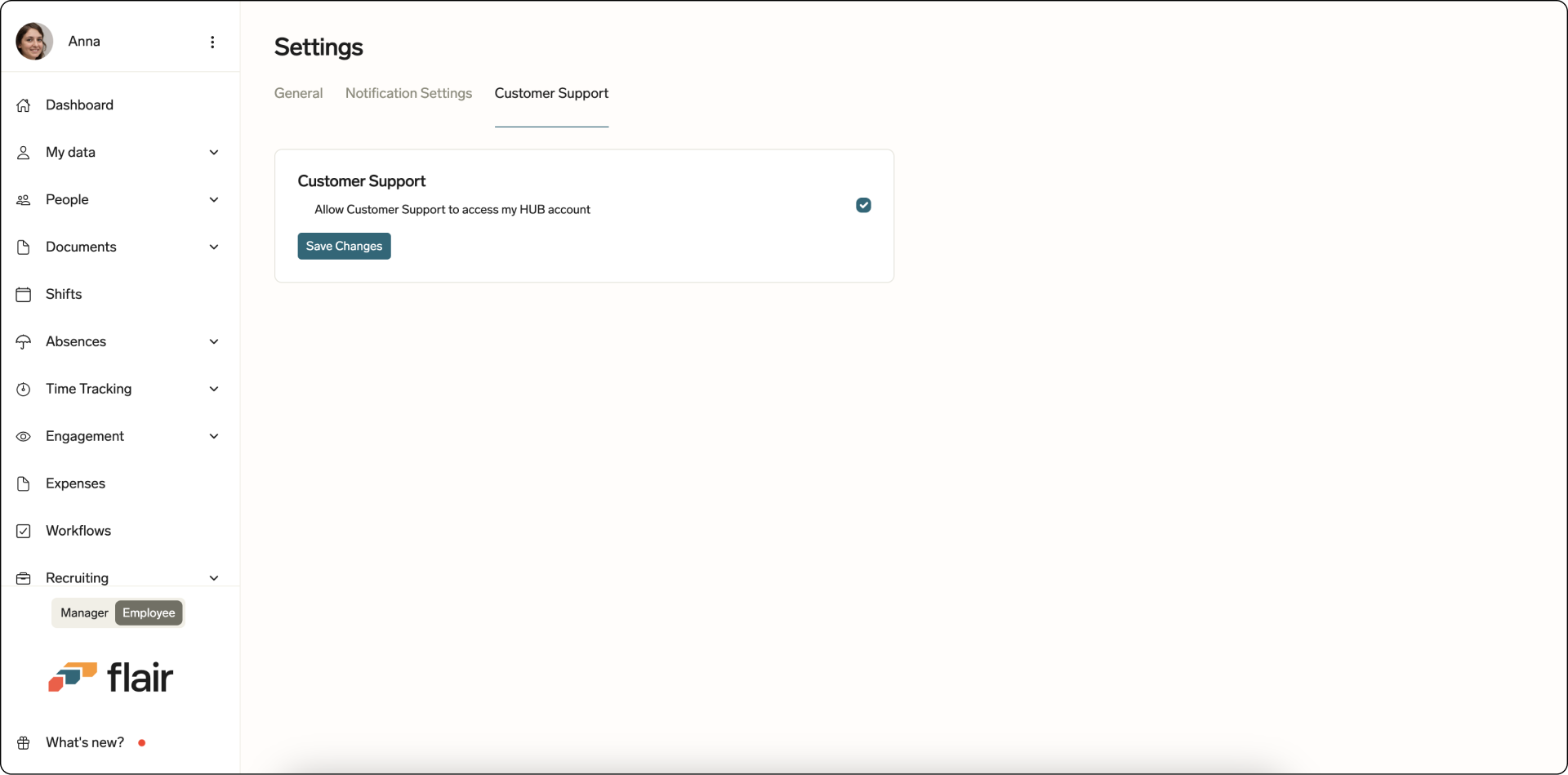Open the three-dot menu next to Anna

tap(212, 42)
